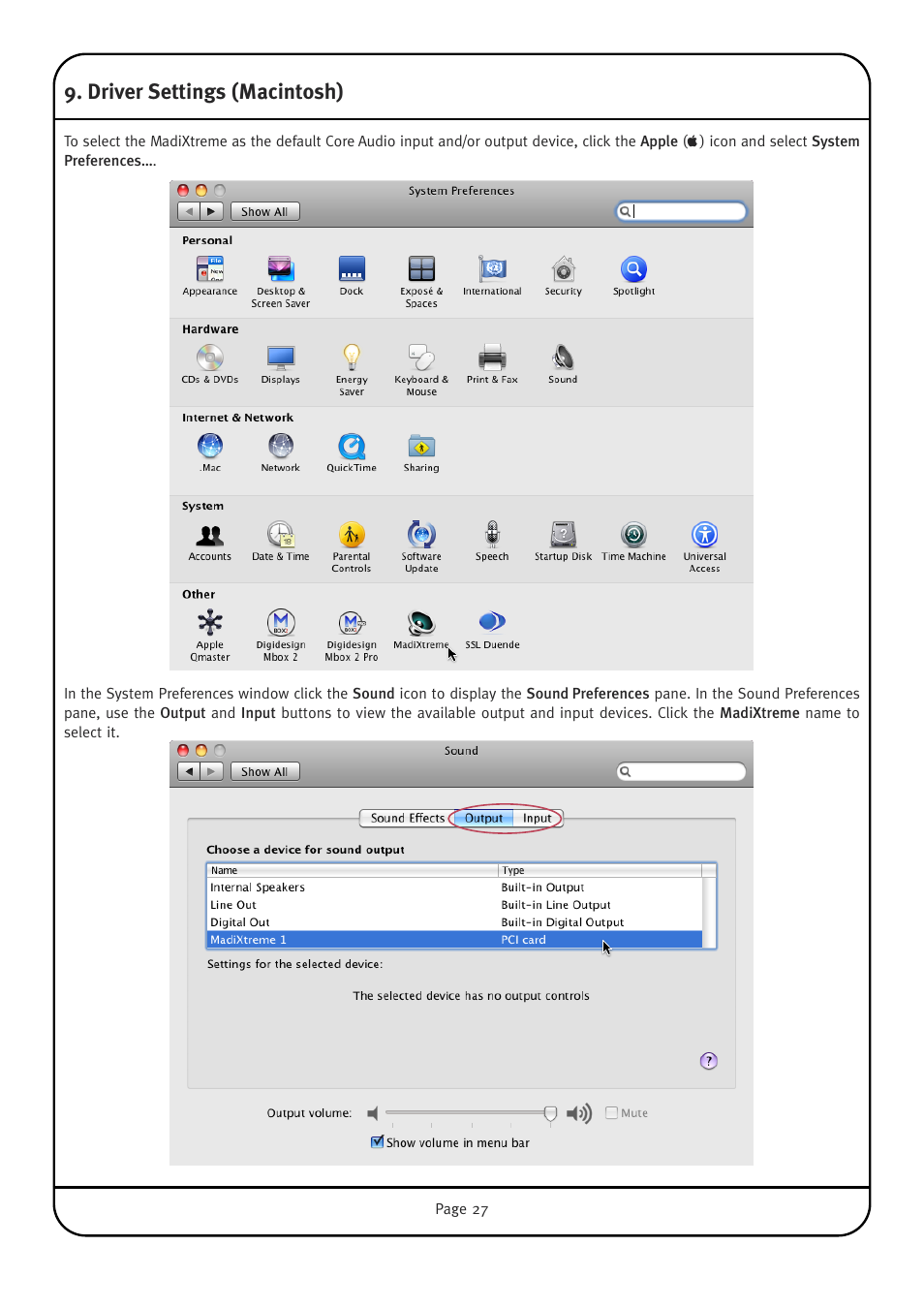Open the Apple Qmaster preference pane
The width and height of the screenshot is (924, 1308).
(210, 623)
